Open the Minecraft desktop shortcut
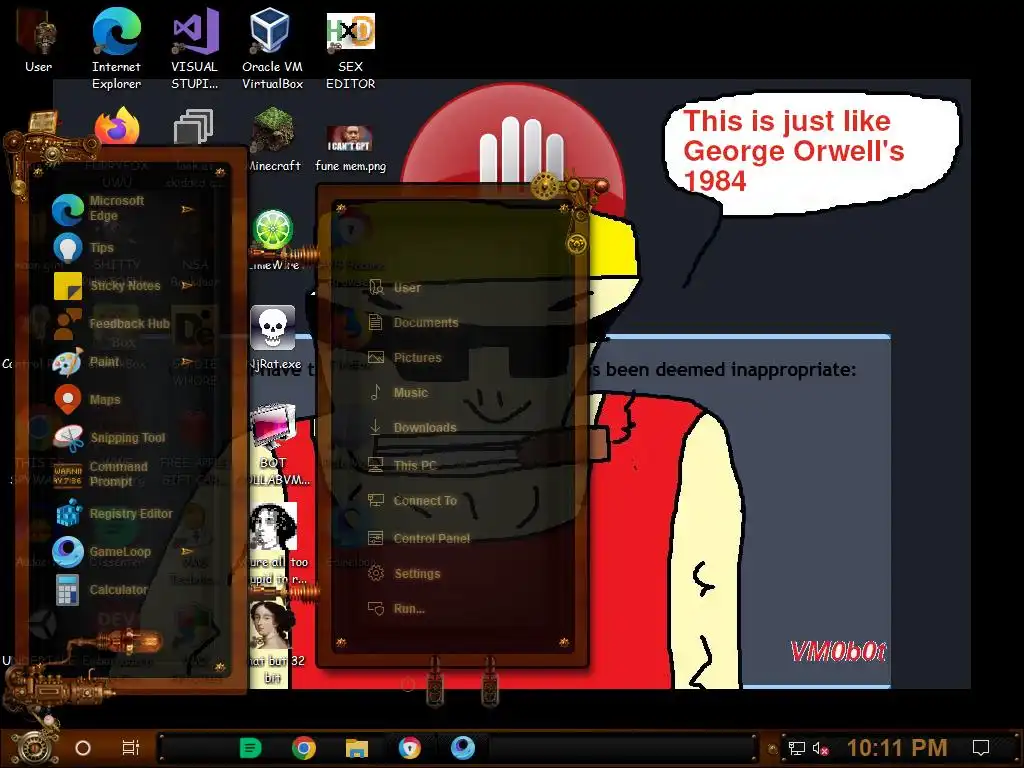Screen dimensions: 1024x768 [x=273, y=140]
